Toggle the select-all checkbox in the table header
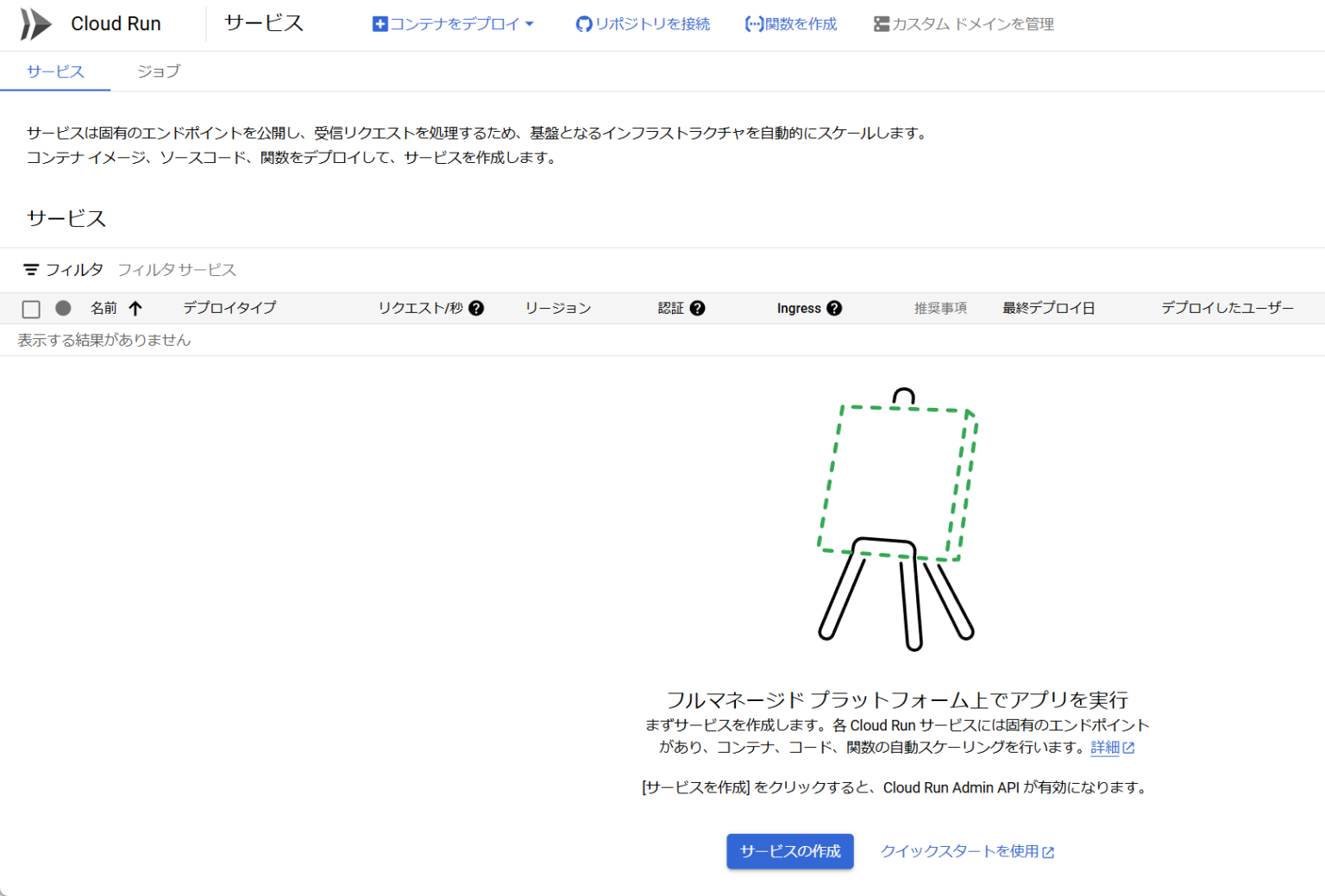The height and width of the screenshot is (896, 1325). point(31,308)
